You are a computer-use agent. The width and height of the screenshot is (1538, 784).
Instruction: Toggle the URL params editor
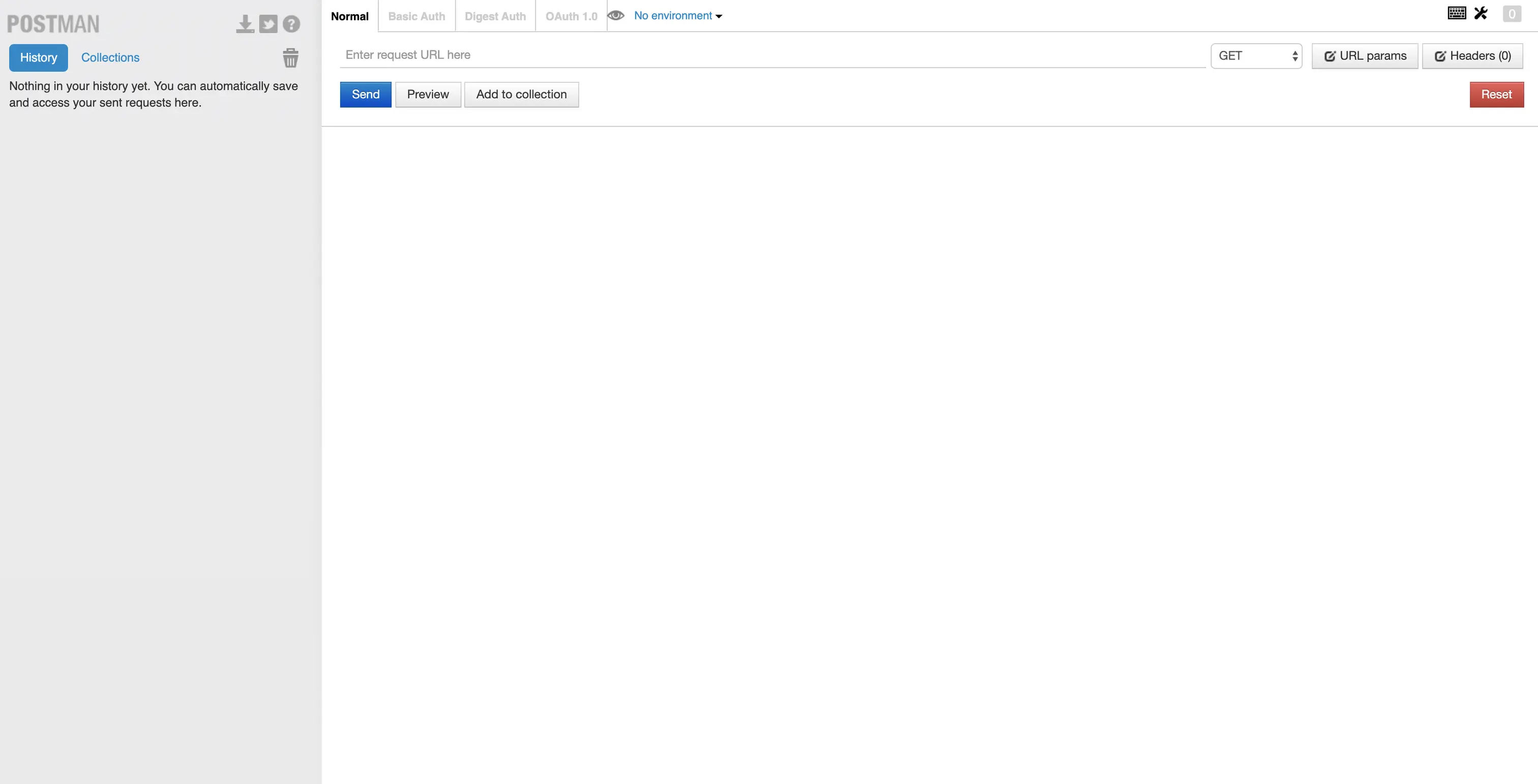1365,56
